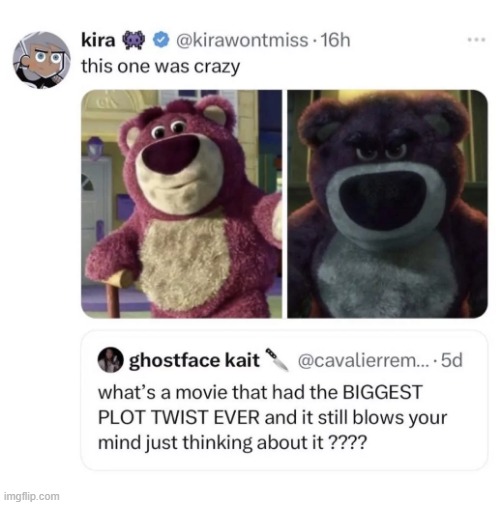
Task: Click the imgflip.com watermark
Action: point(31,496)
